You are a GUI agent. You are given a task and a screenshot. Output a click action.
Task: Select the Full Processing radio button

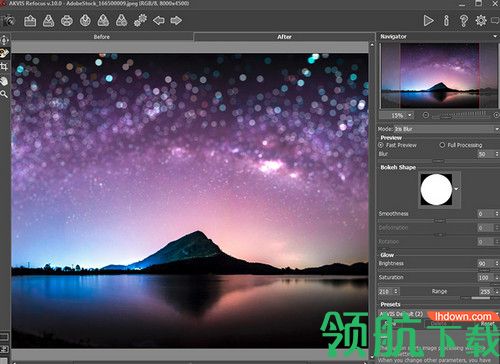click(x=442, y=145)
